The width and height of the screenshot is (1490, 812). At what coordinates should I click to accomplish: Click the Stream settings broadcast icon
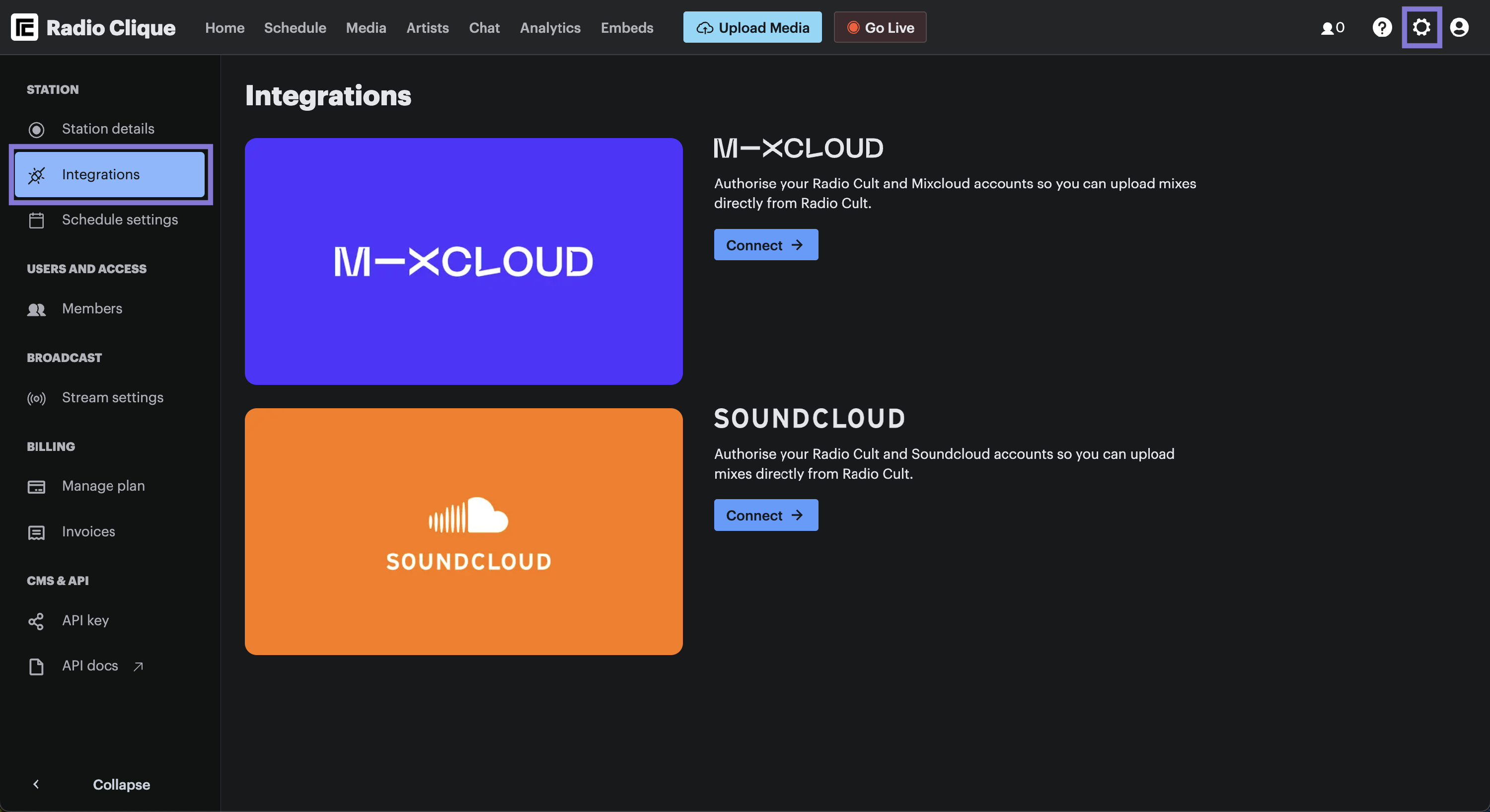click(36, 398)
